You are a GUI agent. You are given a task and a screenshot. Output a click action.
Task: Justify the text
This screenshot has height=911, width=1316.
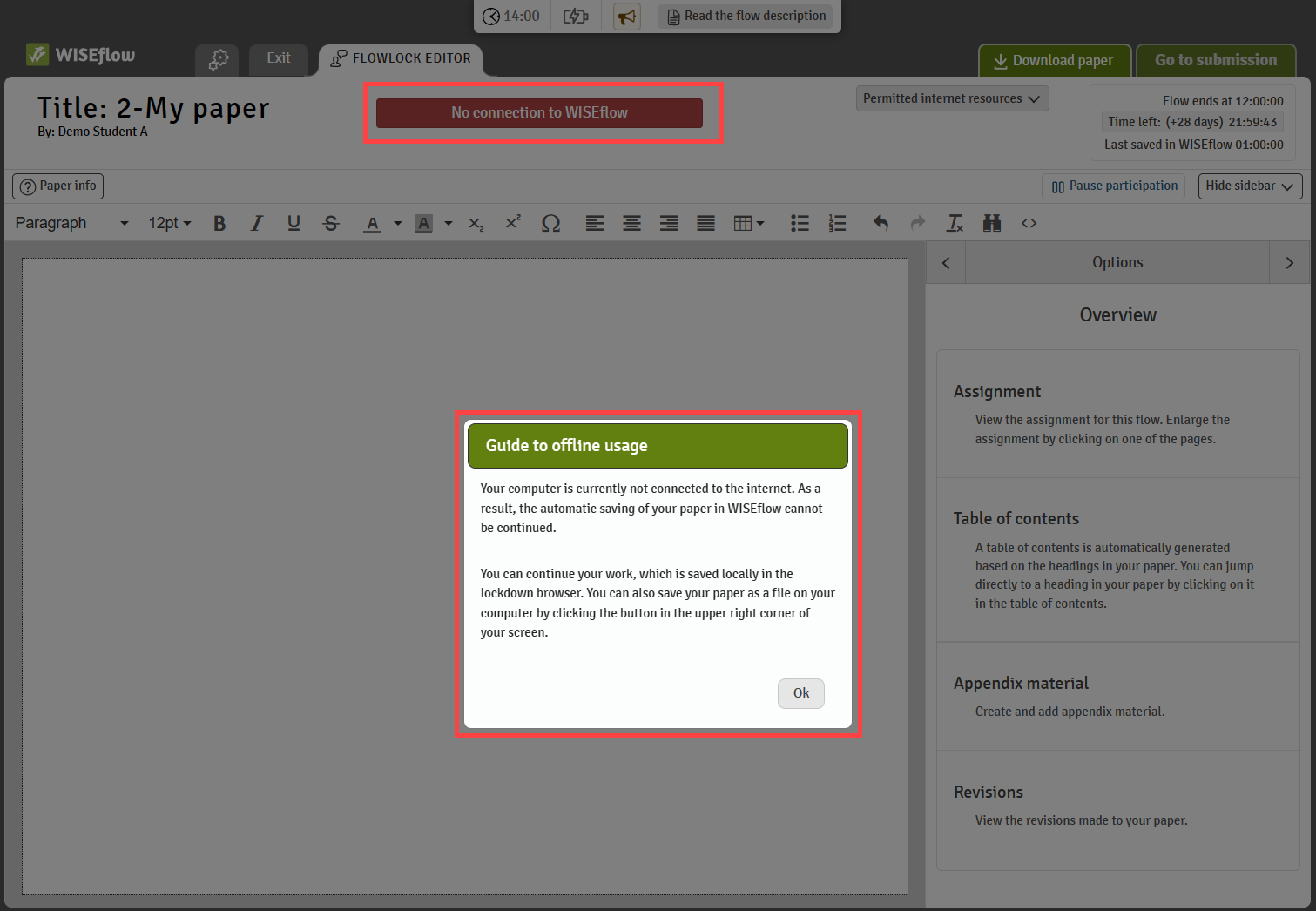705,224
